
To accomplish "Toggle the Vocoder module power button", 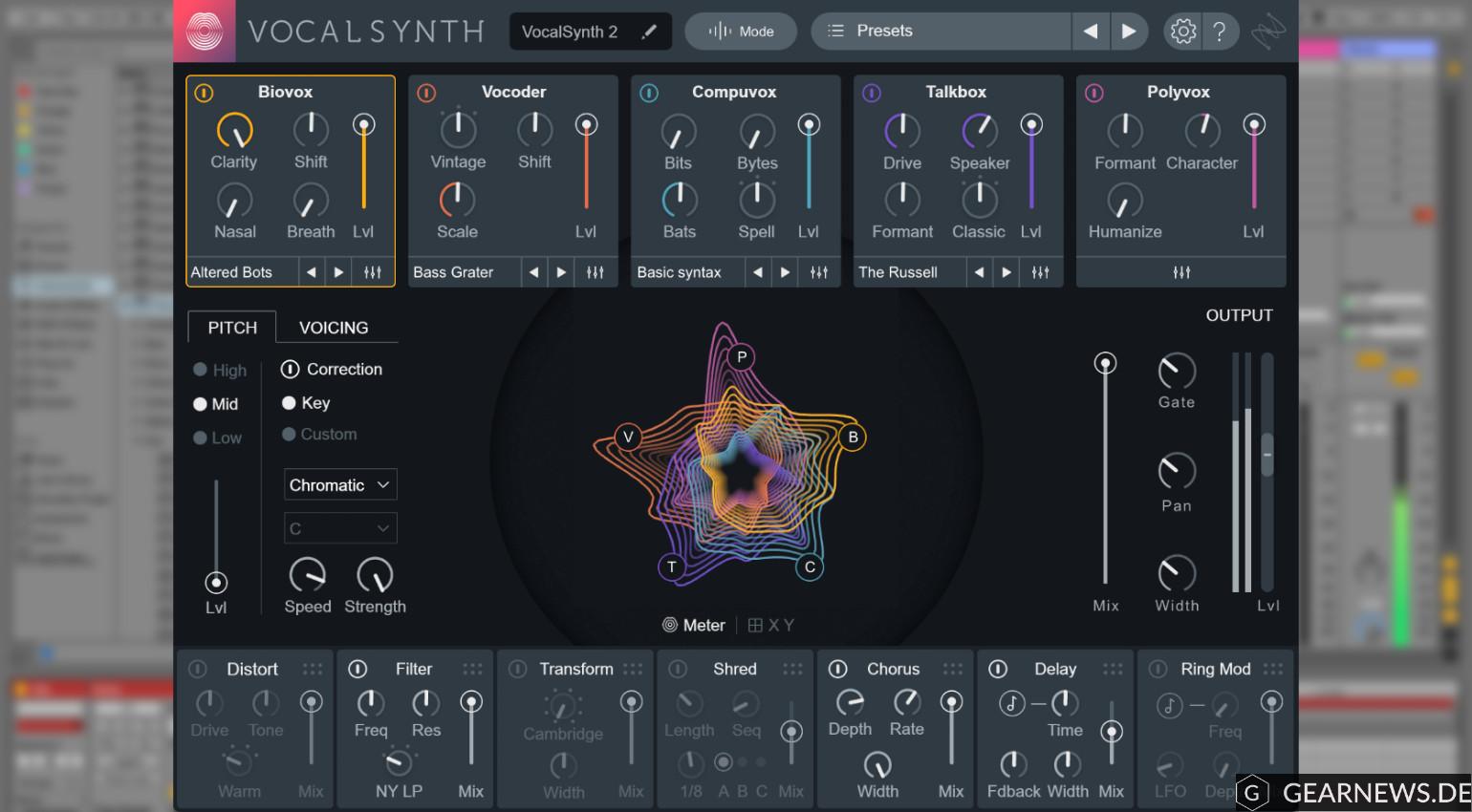I will tap(426, 93).
